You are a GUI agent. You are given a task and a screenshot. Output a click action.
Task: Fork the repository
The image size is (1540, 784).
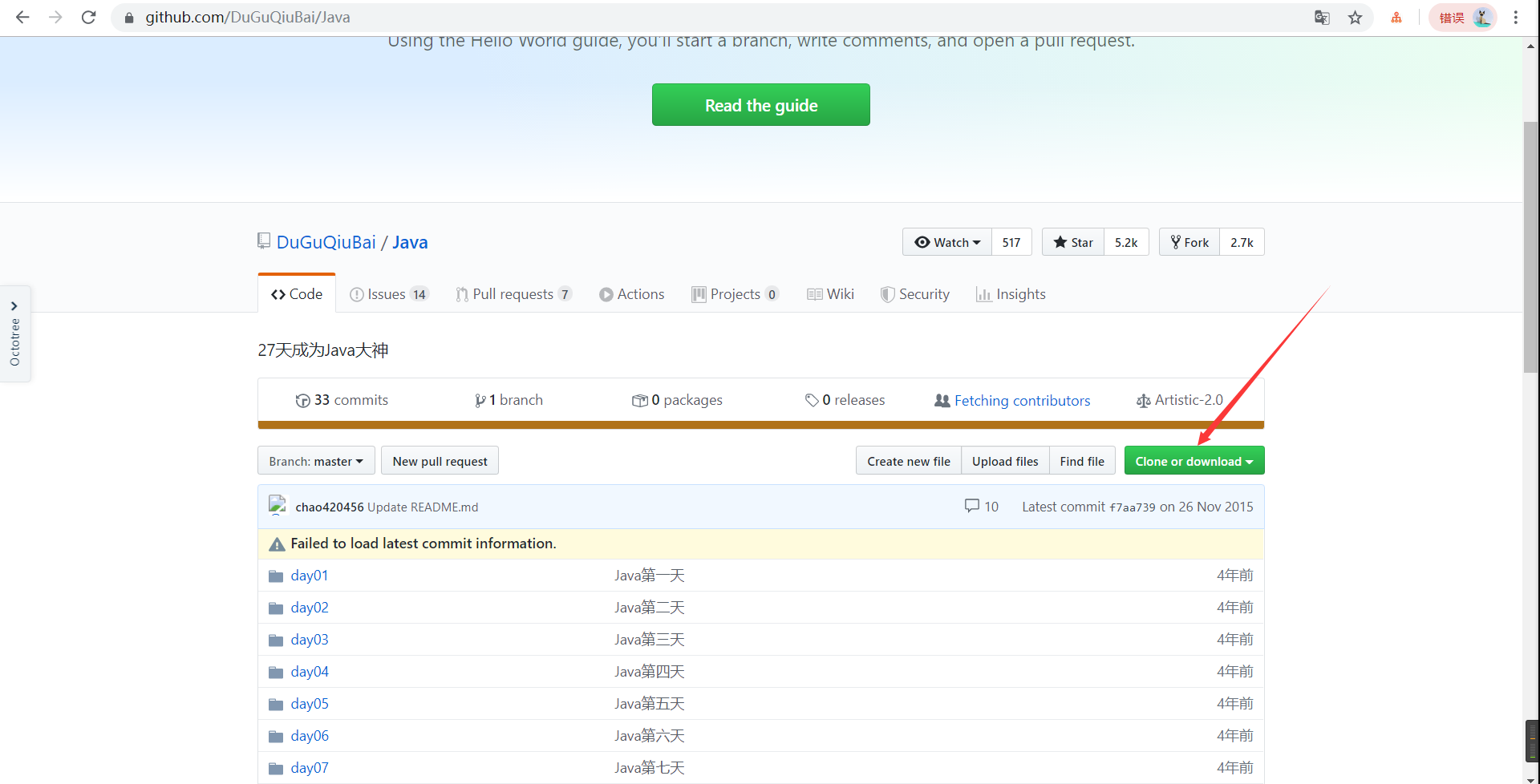(1189, 242)
